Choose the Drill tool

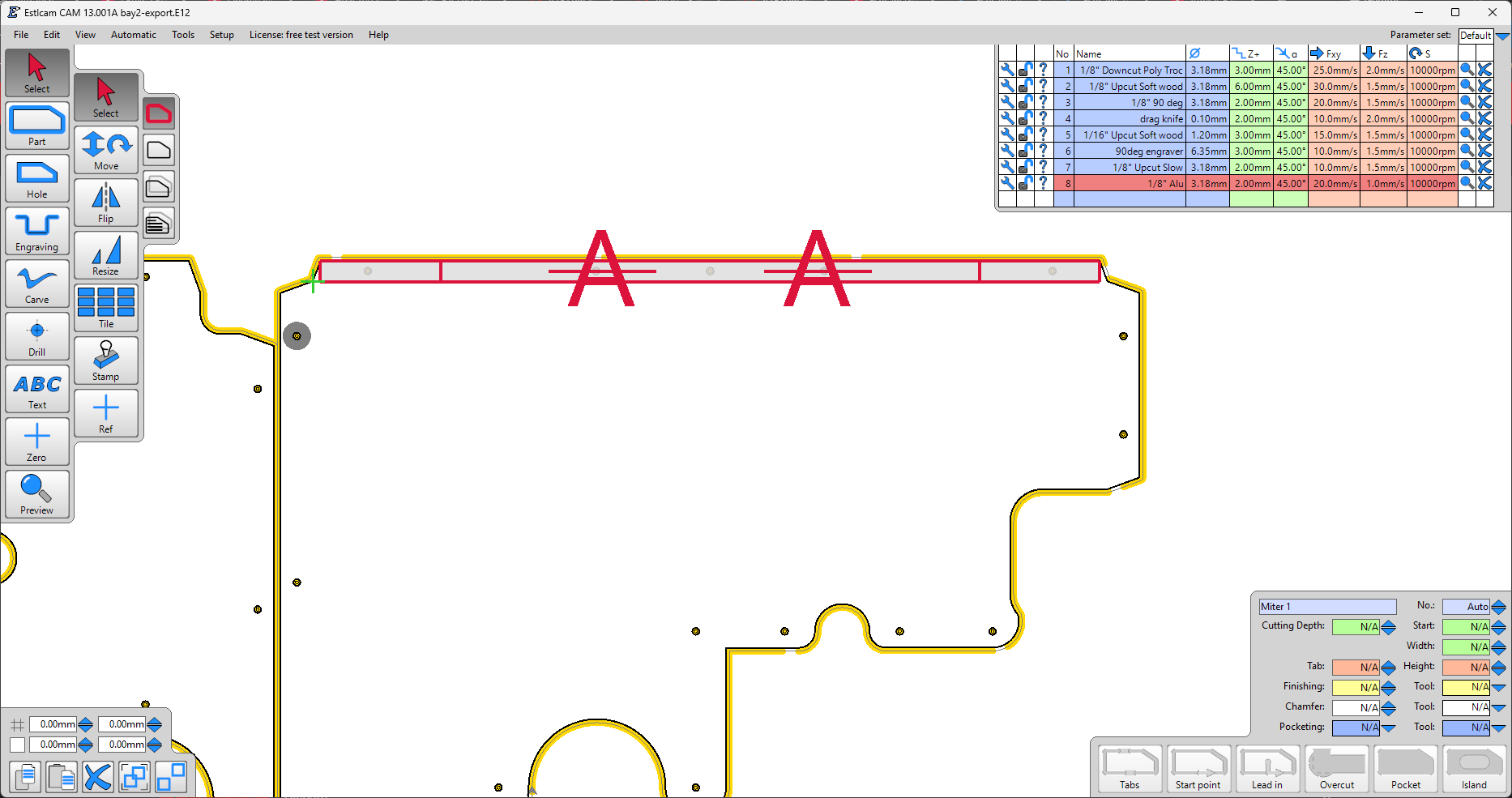click(x=37, y=337)
